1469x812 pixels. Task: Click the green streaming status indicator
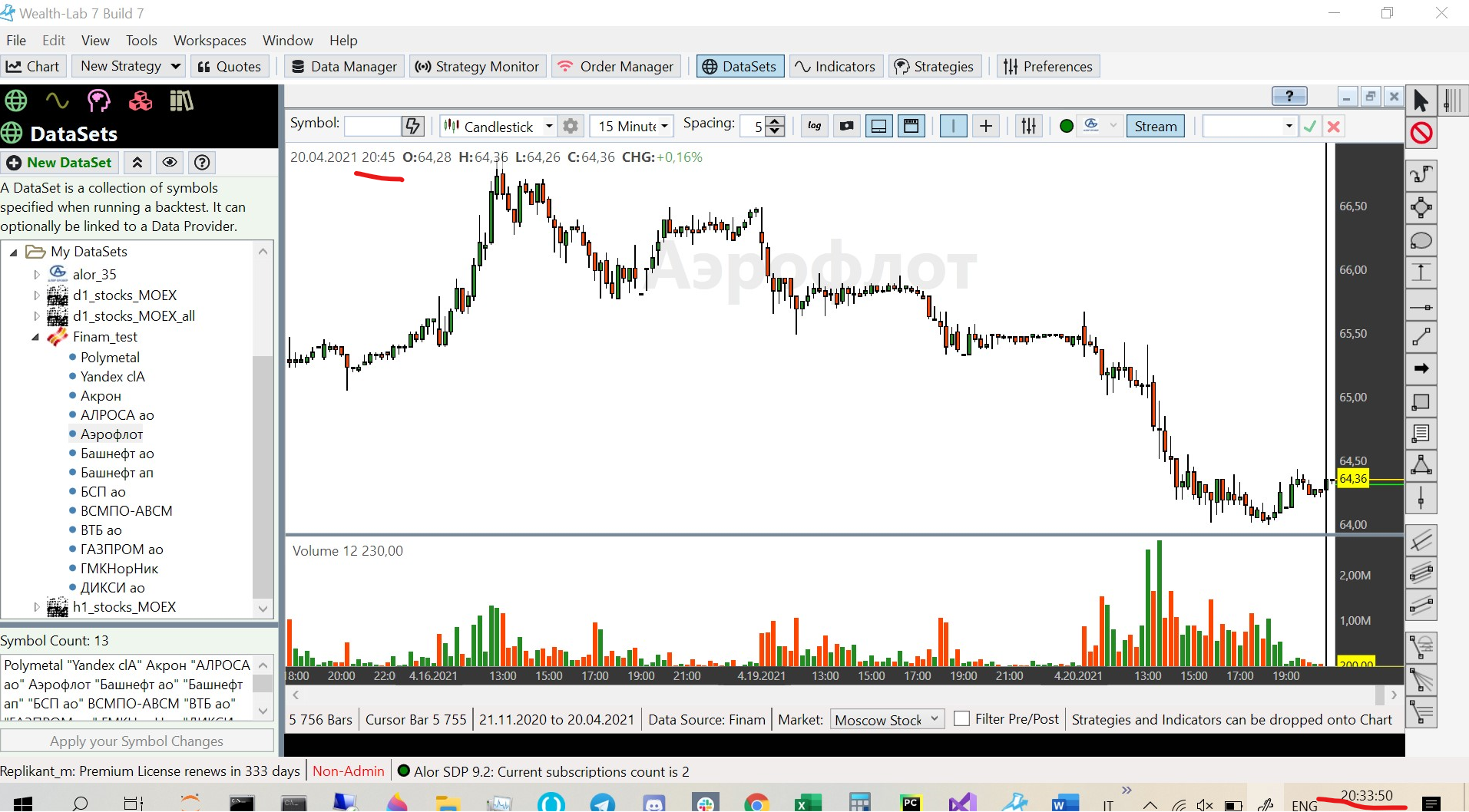click(x=1065, y=125)
